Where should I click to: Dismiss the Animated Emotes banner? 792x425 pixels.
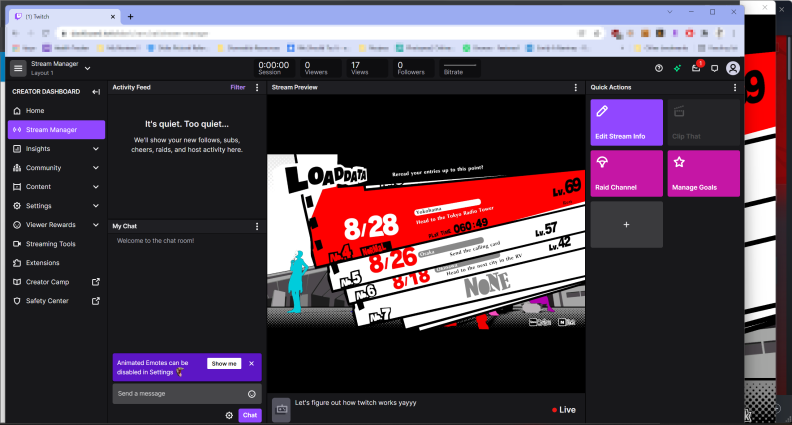252,363
